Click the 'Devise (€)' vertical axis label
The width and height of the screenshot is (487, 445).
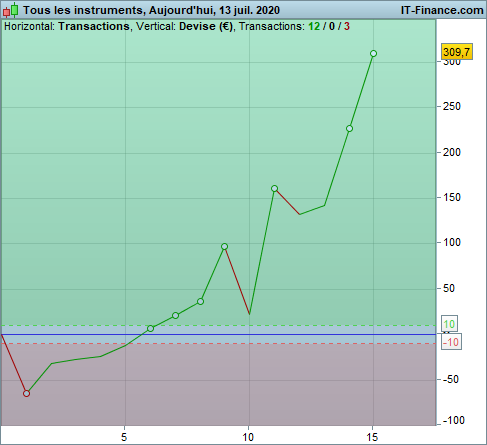206,26
